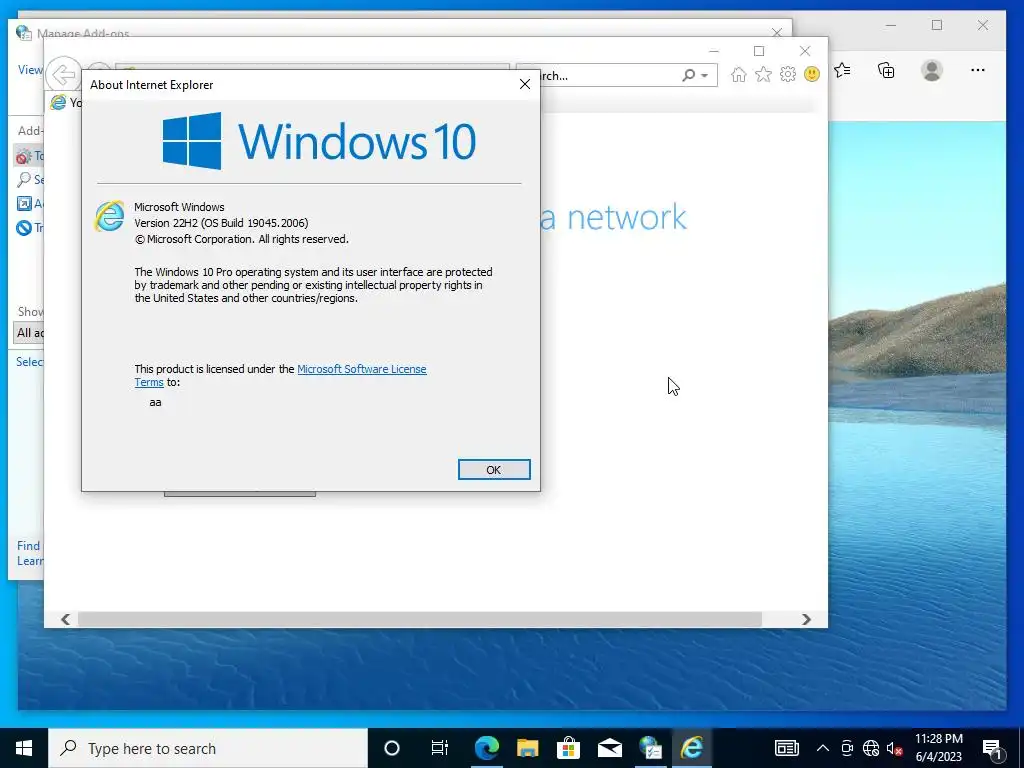Select the Accelerators icon in Manage Add-ons
The image size is (1024, 768).
[24, 204]
